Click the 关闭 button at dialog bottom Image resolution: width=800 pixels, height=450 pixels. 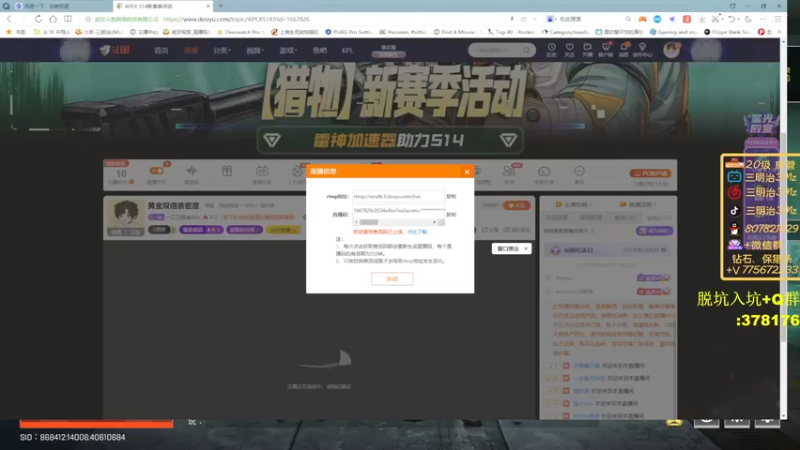(x=392, y=279)
